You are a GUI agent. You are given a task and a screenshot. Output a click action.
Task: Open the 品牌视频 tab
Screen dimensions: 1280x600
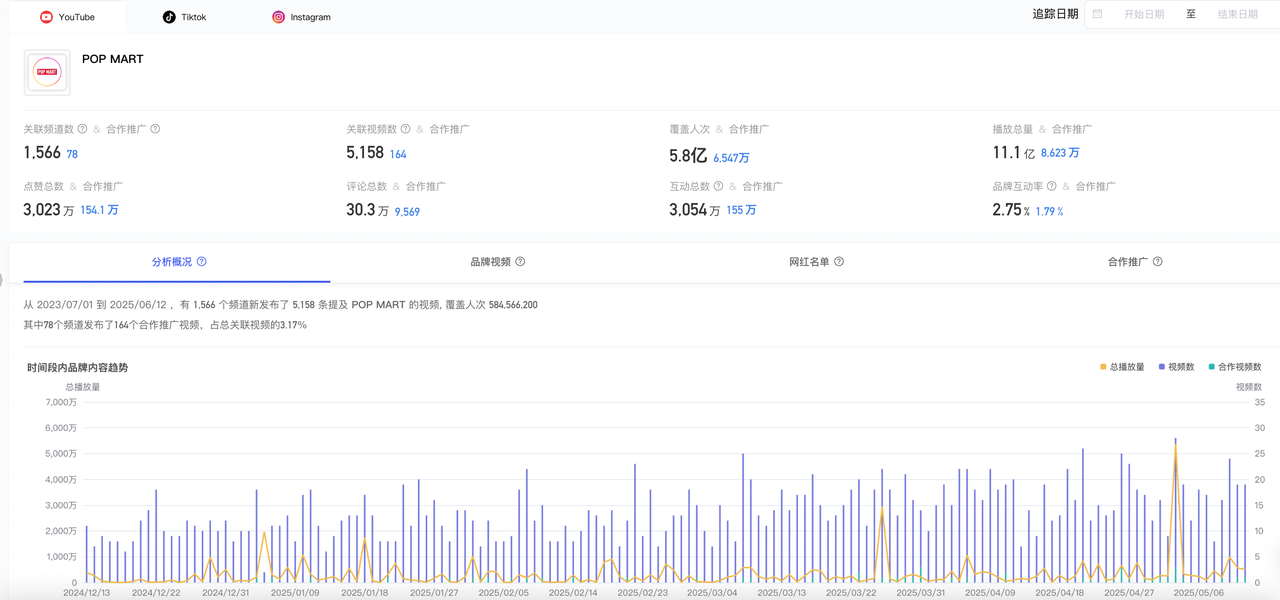point(497,262)
